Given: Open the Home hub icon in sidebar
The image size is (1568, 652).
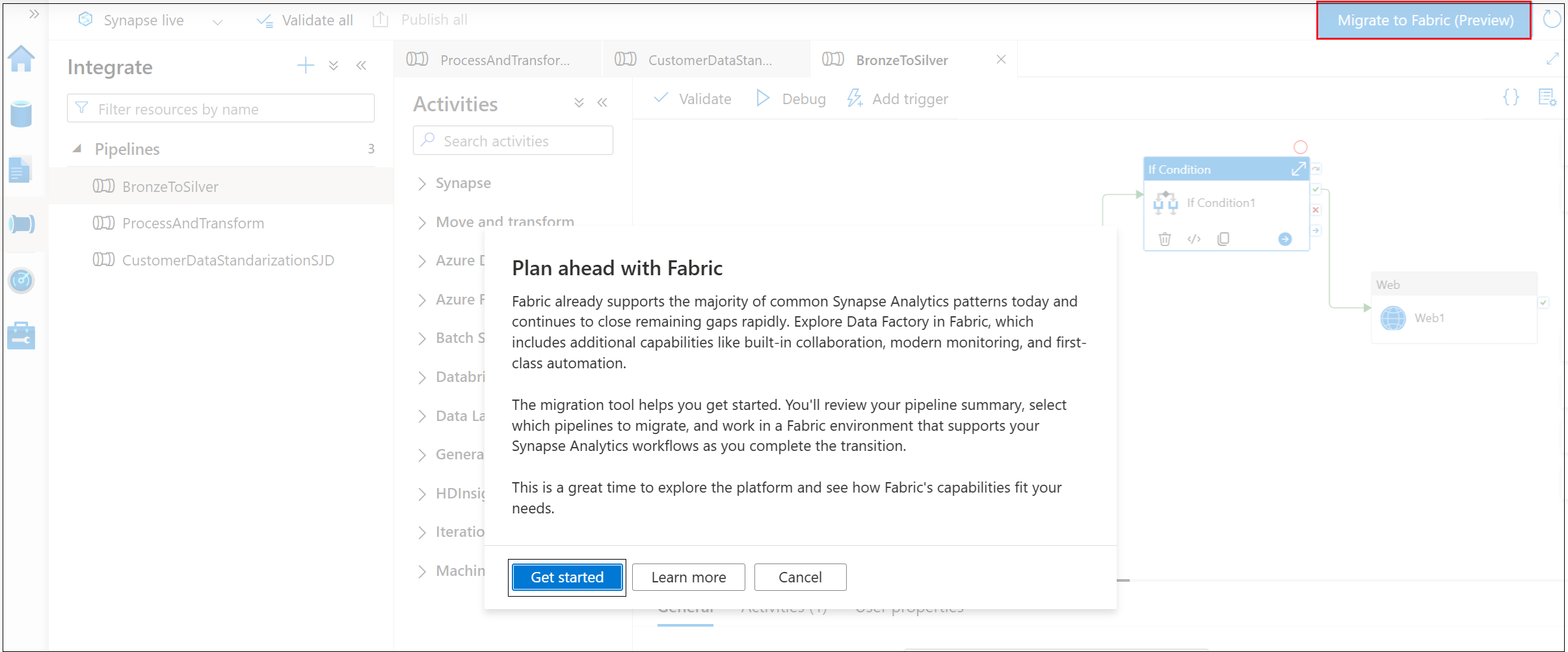Looking at the screenshot, I should tap(21, 59).
